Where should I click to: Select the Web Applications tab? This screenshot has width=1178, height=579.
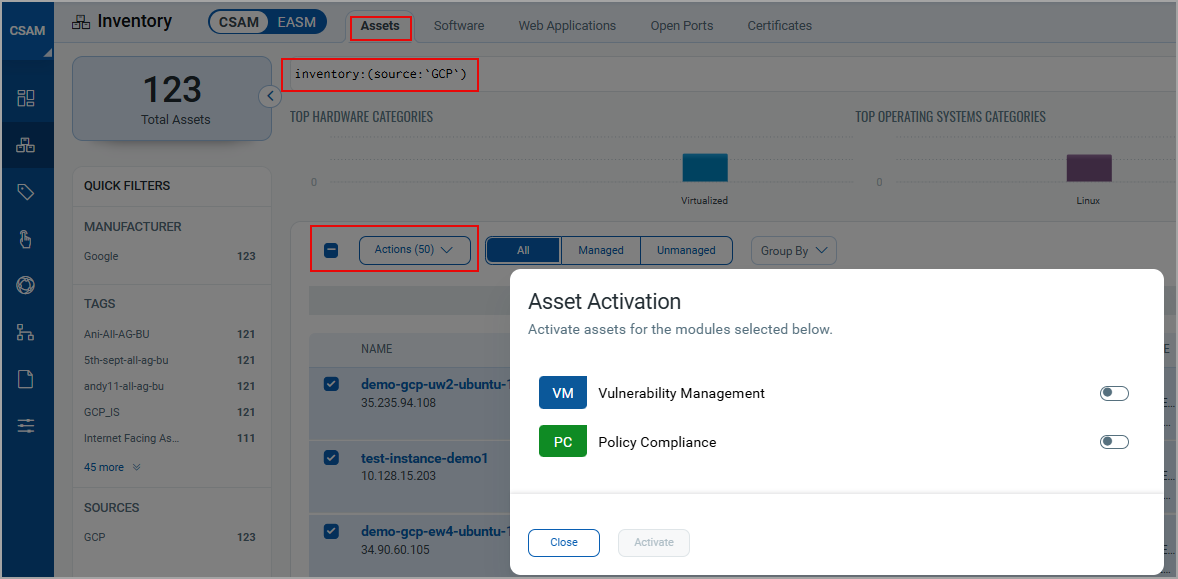click(567, 26)
